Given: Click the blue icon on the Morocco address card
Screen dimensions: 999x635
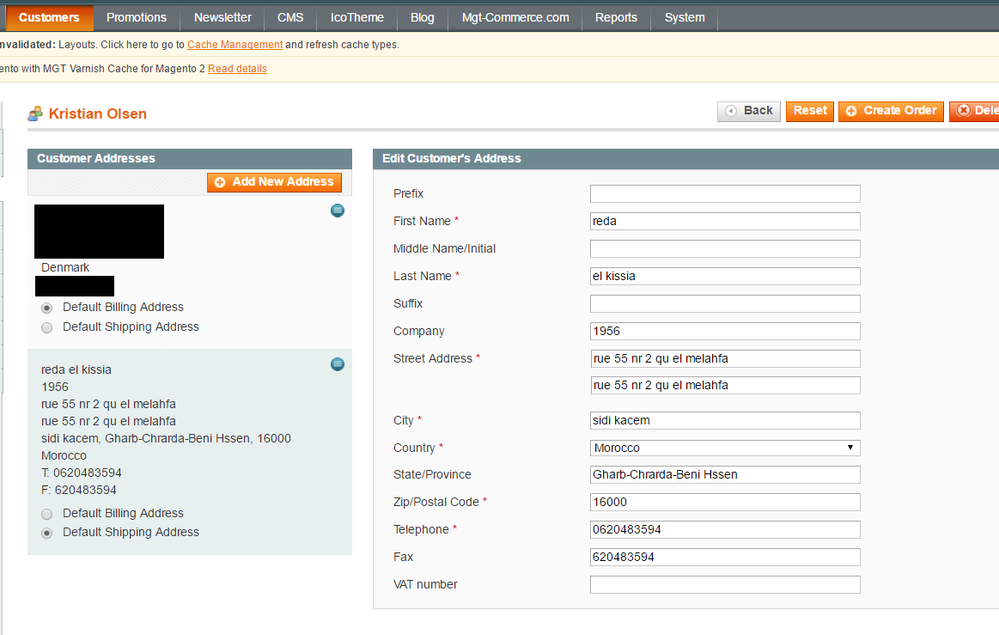Looking at the screenshot, I should tap(337, 364).
